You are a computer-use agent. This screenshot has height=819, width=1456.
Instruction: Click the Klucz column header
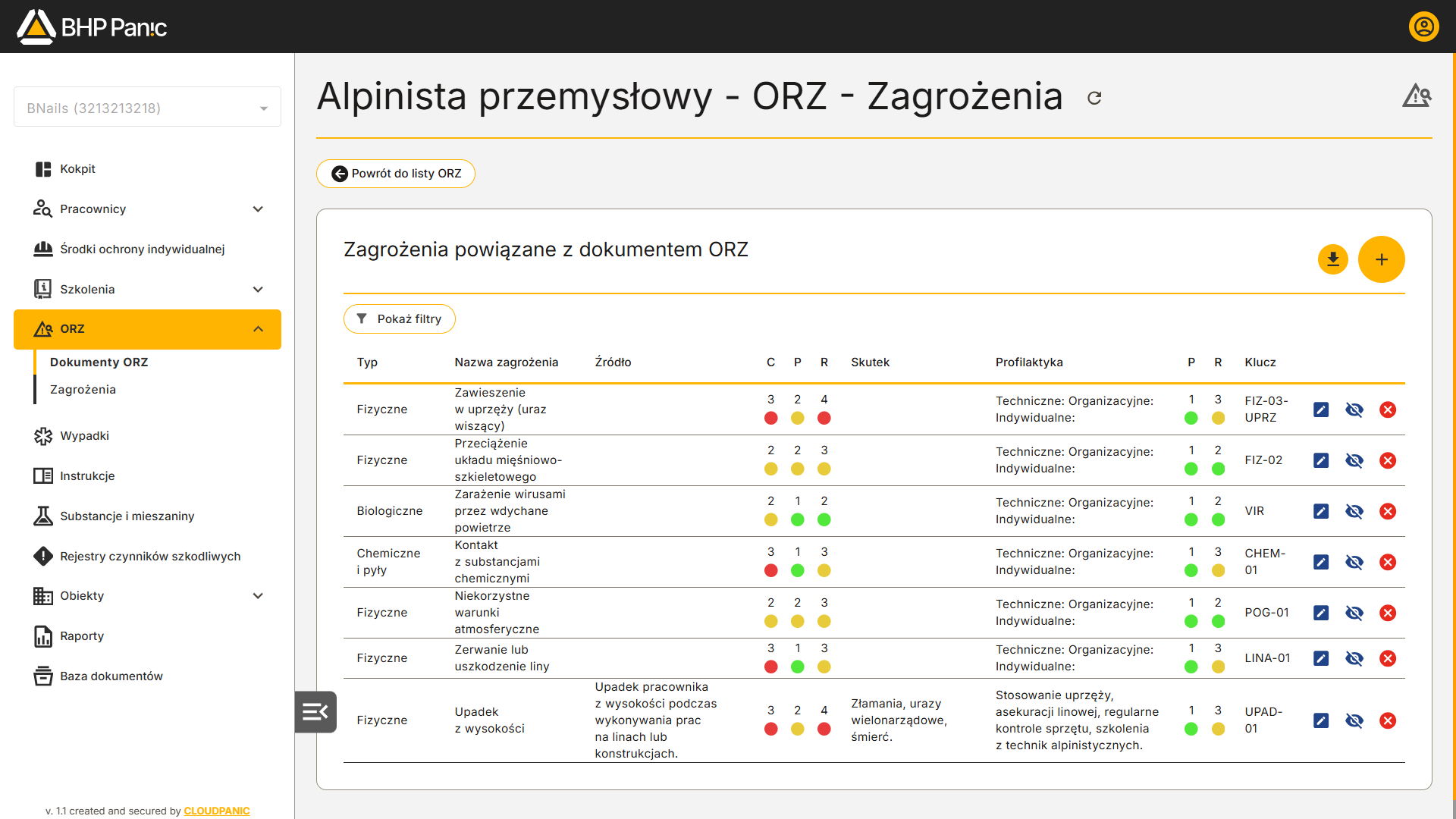click(x=1260, y=362)
